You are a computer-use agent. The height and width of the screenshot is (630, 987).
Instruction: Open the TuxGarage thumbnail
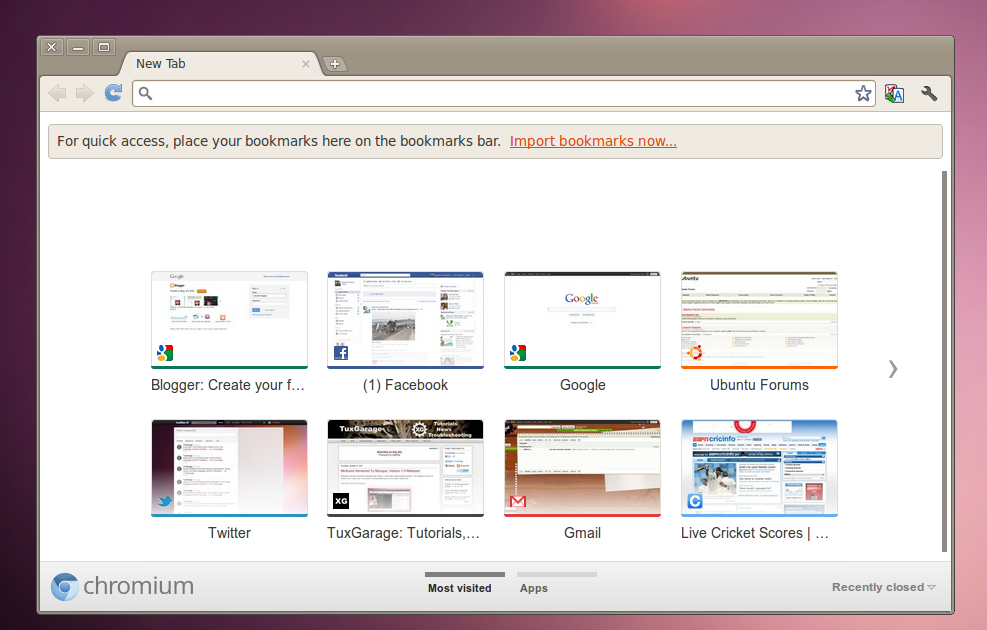405,468
